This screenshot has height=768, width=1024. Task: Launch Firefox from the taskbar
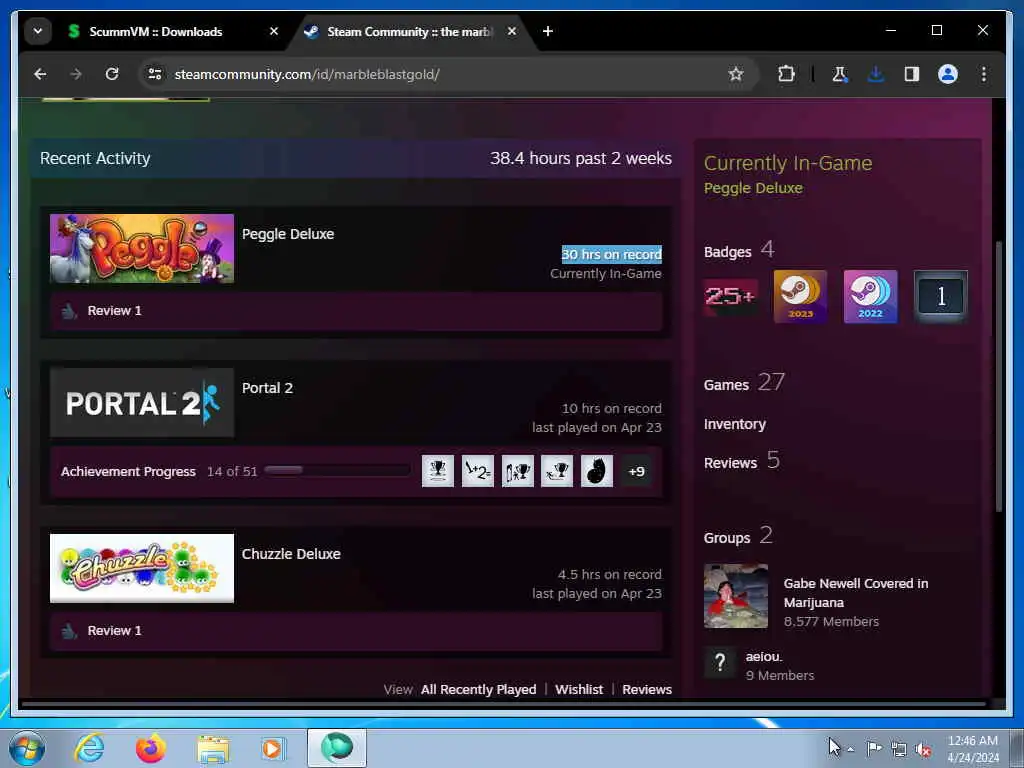pos(151,748)
